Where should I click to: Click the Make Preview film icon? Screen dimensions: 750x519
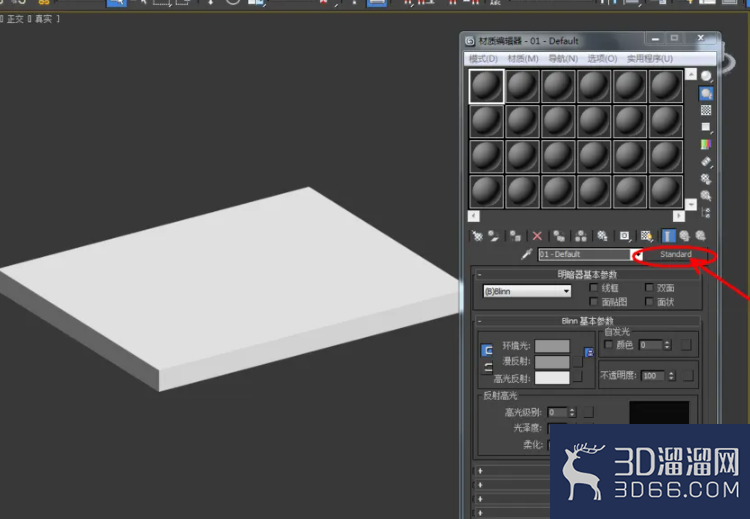(706, 162)
